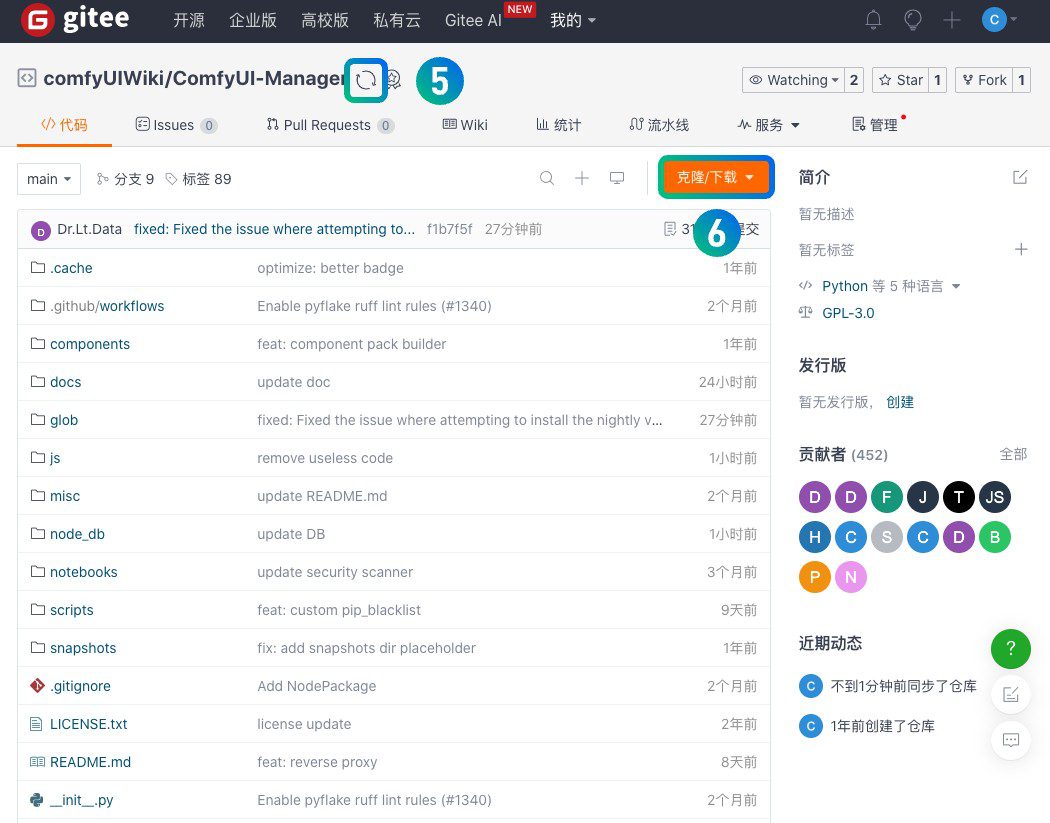Click the green help question mark button
The image size is (1050, 823).
coord(1010,648)
